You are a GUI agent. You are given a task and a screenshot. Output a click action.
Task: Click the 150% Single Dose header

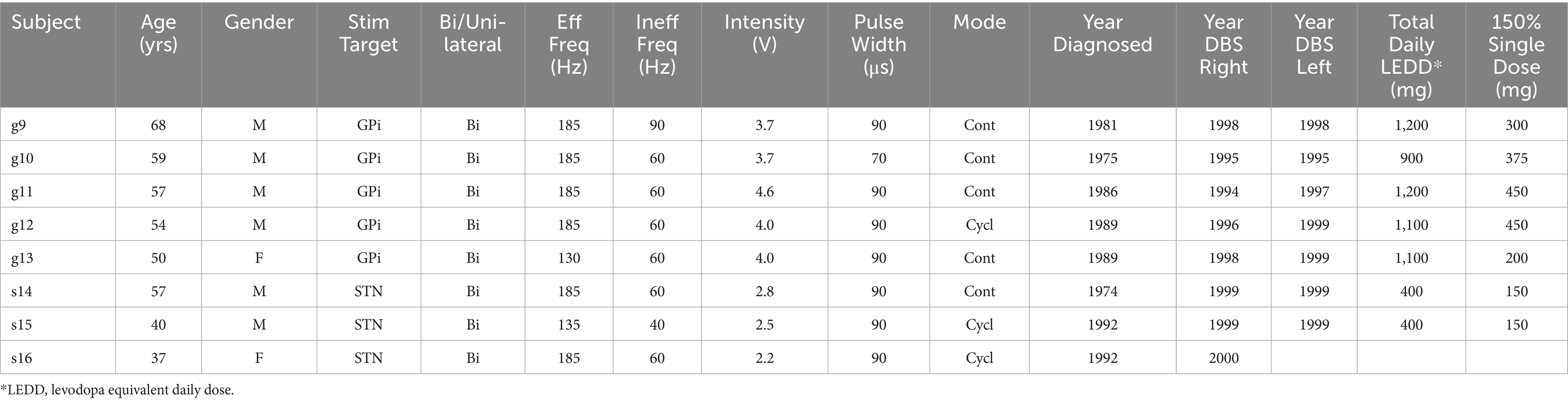[1515, 55]
